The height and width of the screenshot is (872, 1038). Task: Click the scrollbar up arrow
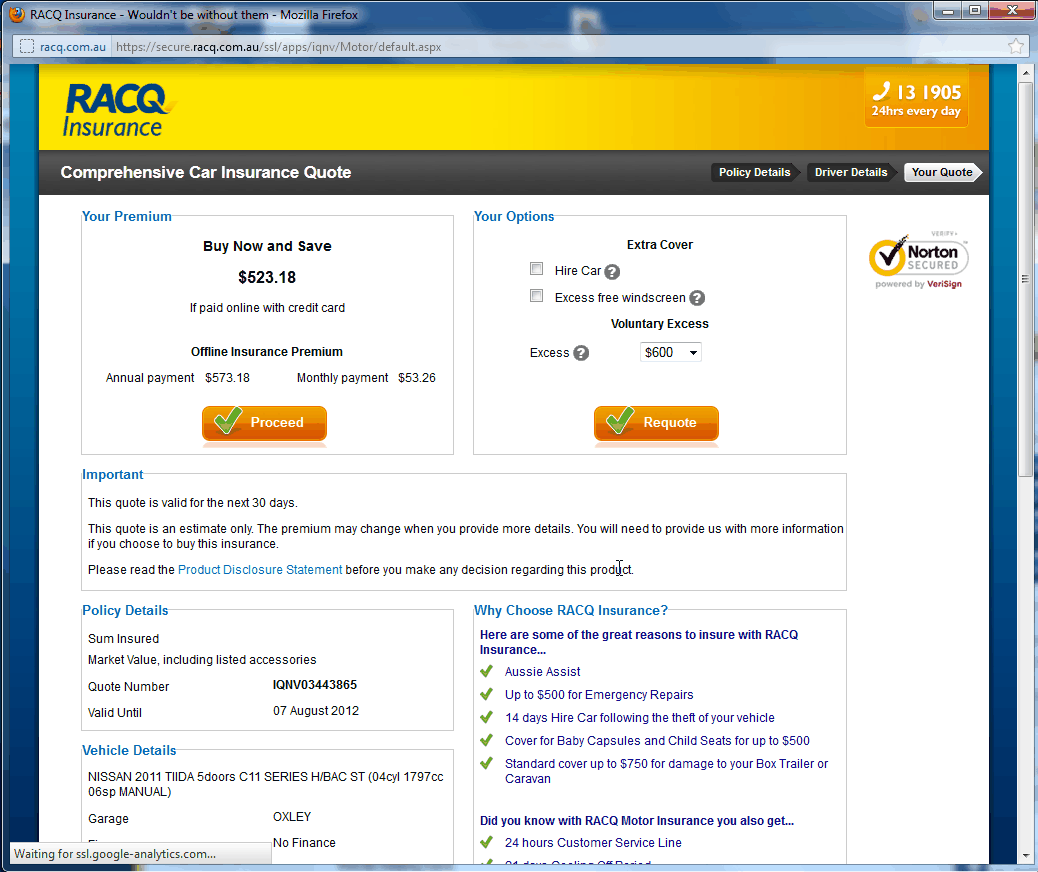pos(1025,72)
